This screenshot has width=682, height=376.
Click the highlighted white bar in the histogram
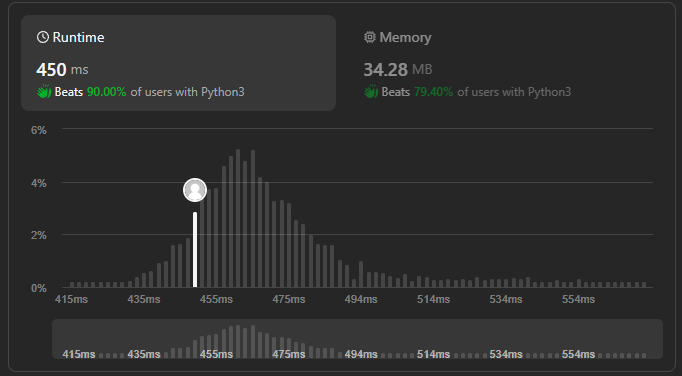195,250
